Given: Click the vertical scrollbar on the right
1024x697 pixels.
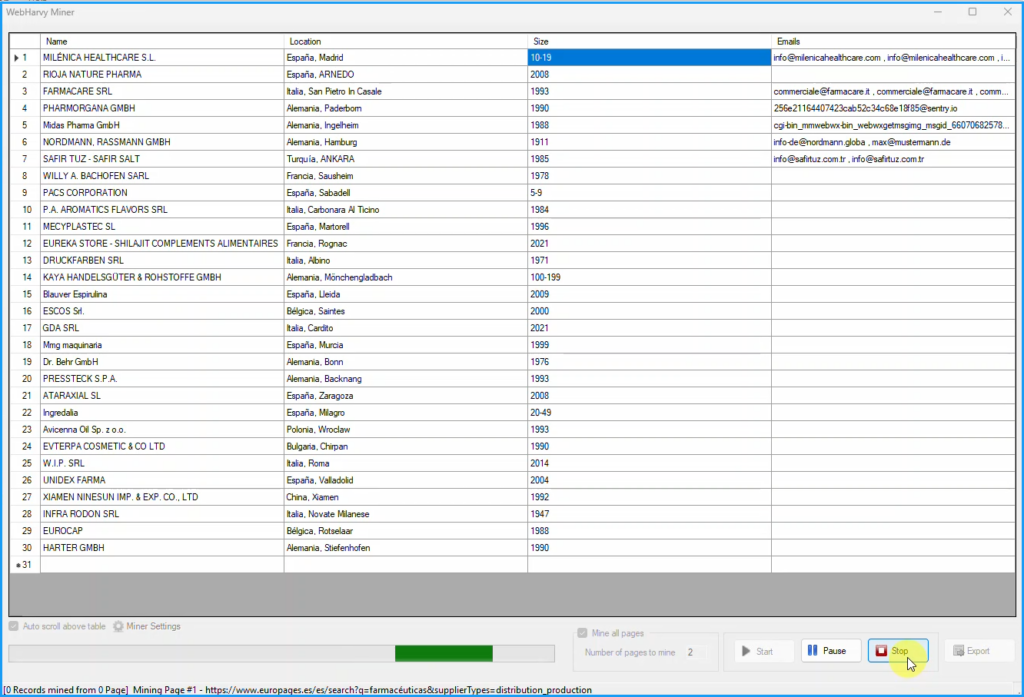Looking at the screenshot, I should 1018,300.
